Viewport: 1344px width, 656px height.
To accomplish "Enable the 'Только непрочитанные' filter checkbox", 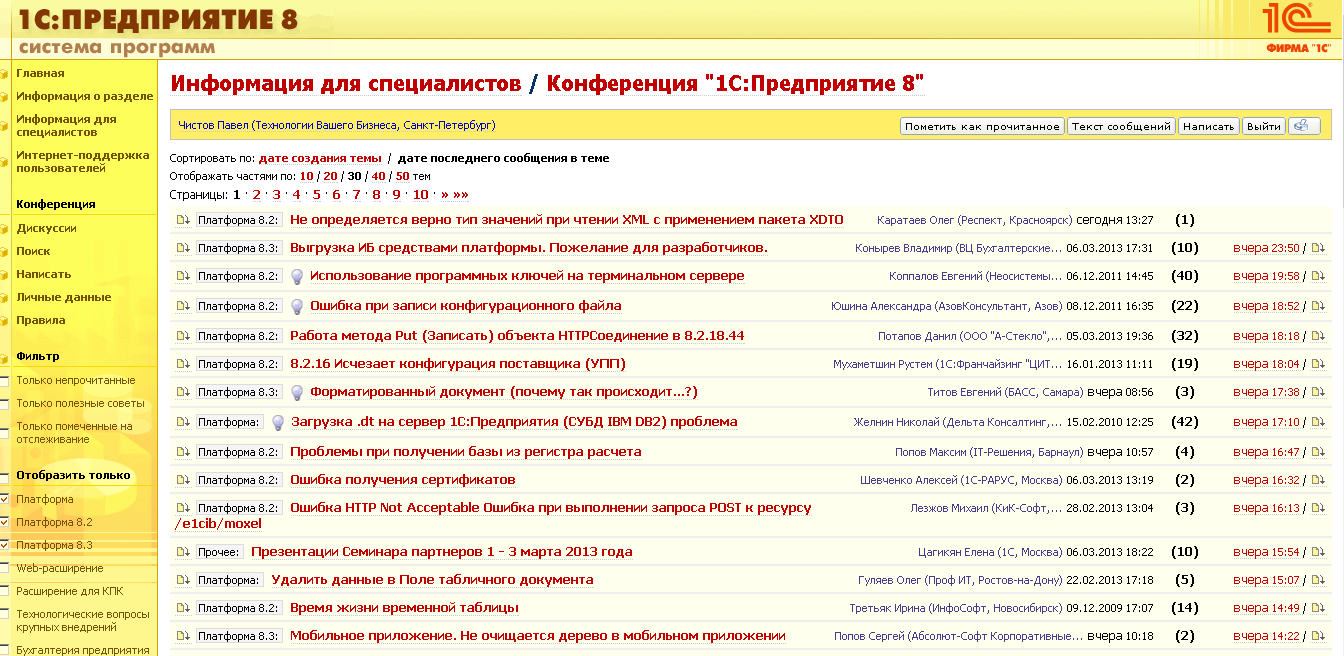I will tap(4, 381).
